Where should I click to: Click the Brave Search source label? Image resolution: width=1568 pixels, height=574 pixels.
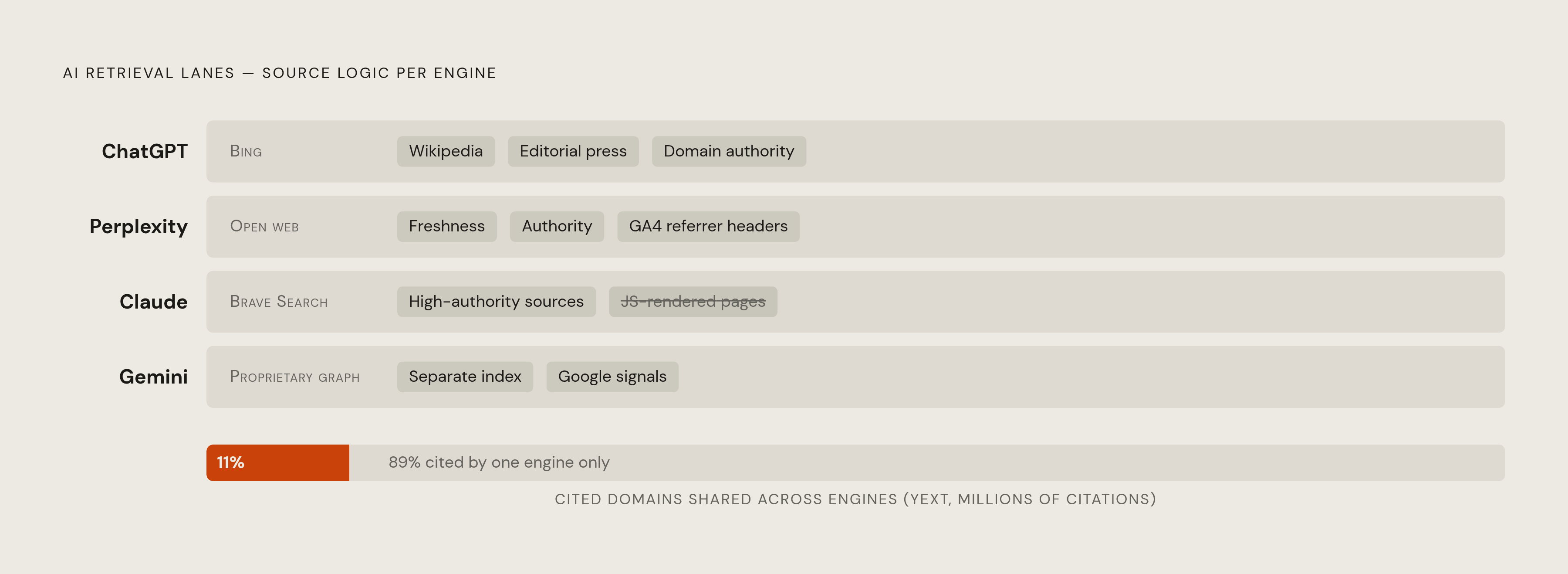tap(279, 302)
